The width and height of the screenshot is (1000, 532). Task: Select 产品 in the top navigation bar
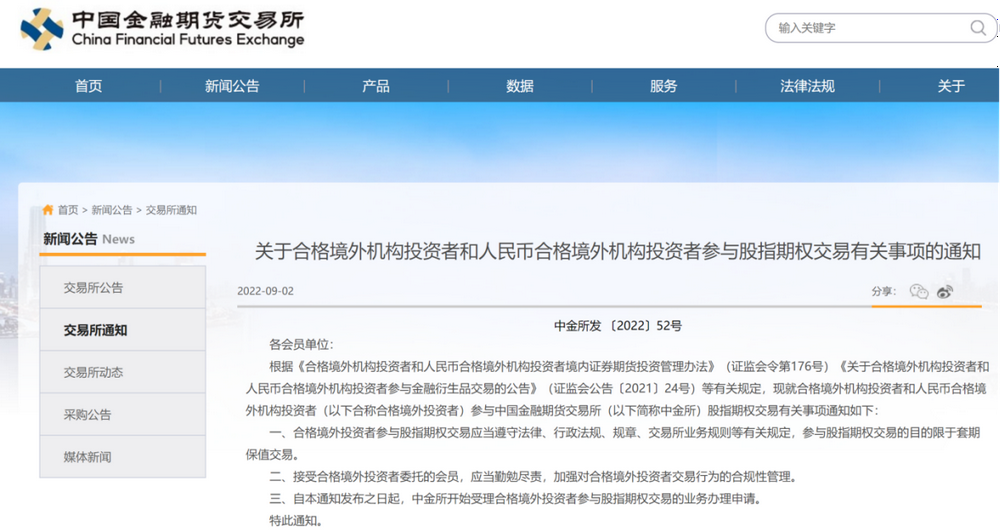pos(376,86)
